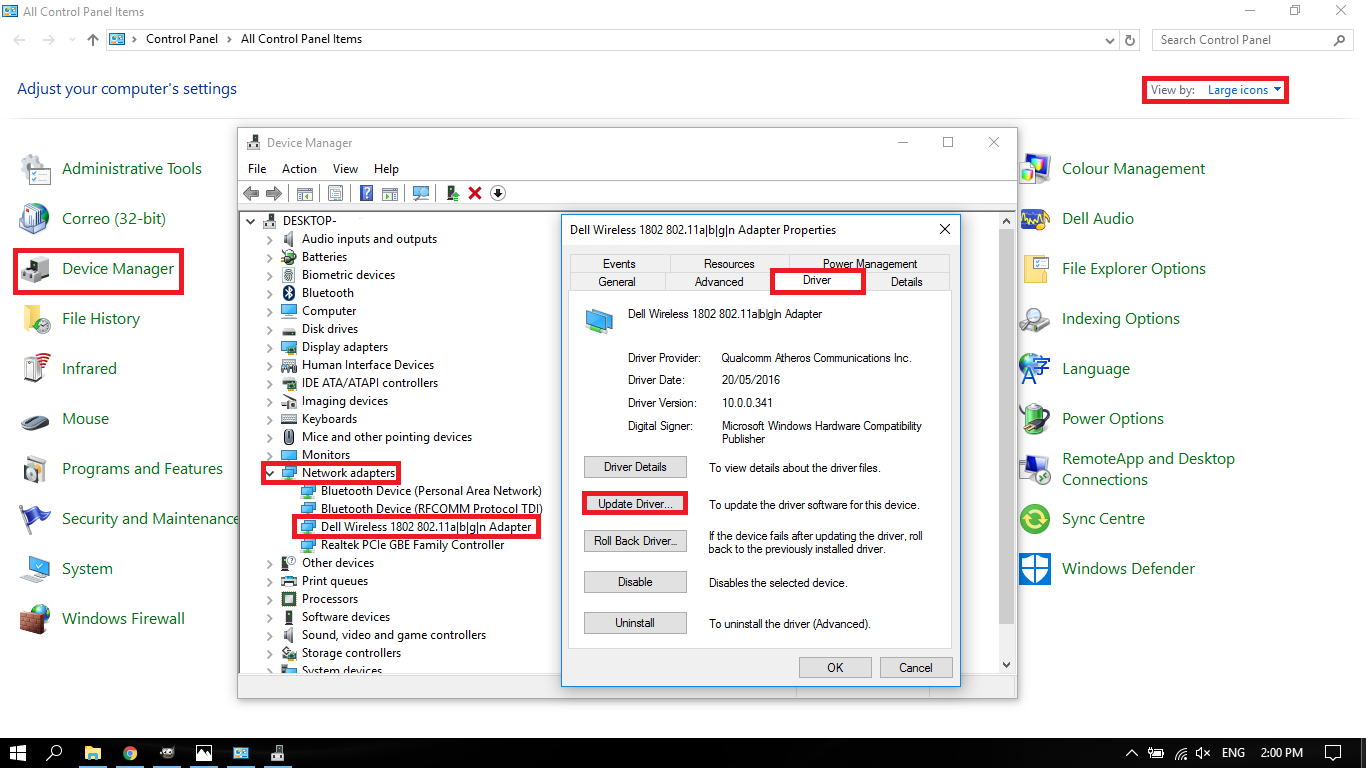The height and width of the screenshot is (768, 1366).
Task: Collapse the Network adapters tree node
Action: point(269,473)
